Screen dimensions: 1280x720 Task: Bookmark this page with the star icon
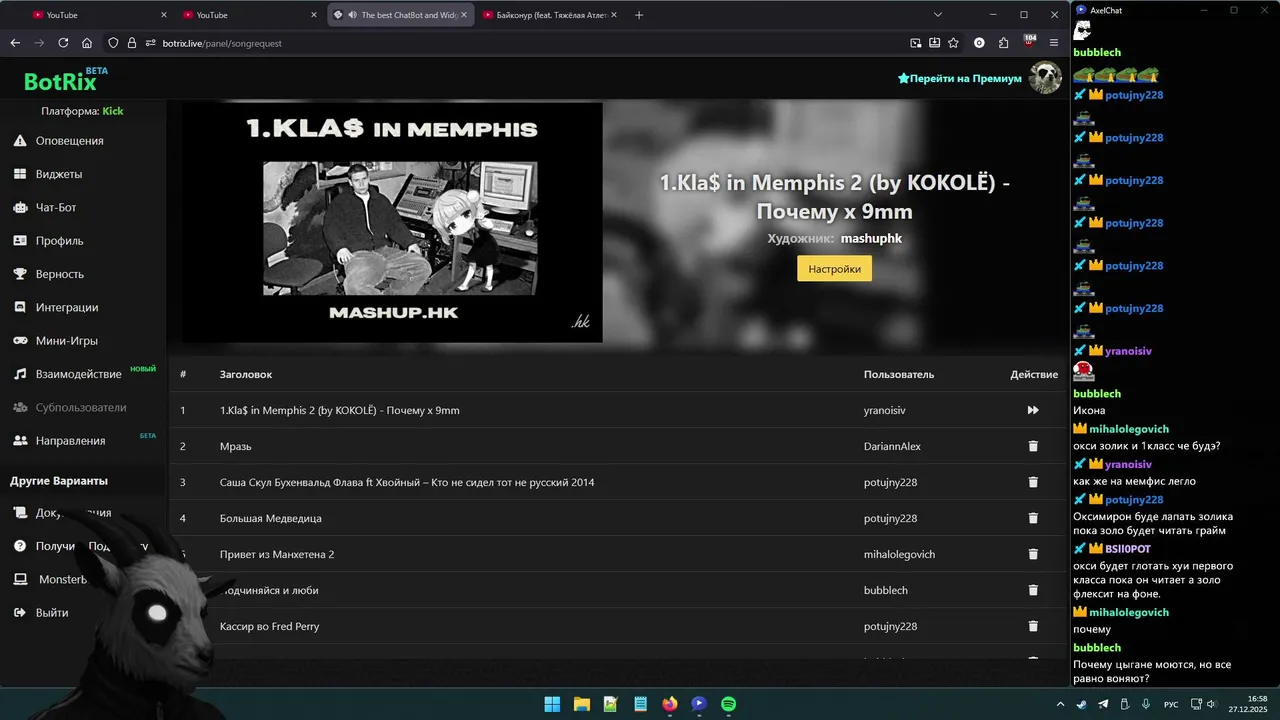coord(953,43)
